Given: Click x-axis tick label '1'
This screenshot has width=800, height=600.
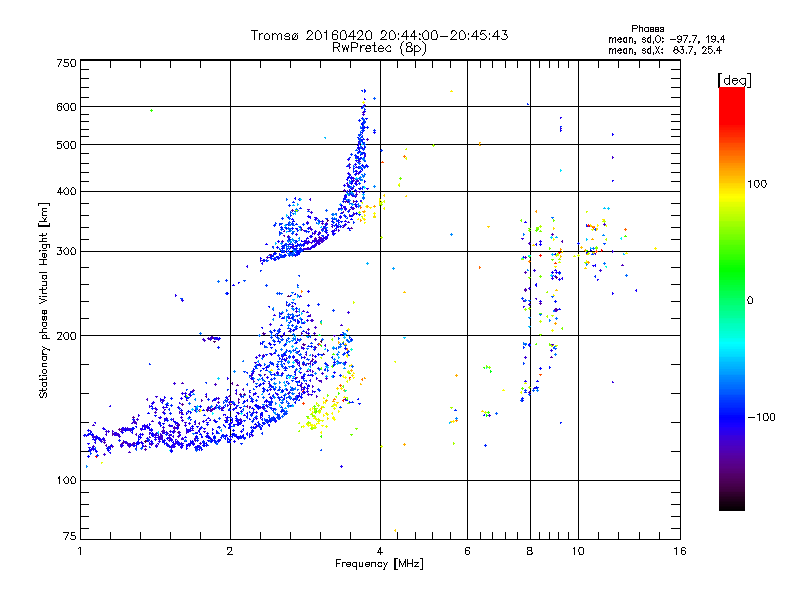Looking at the screenshot, I should [x=80, y=551].
